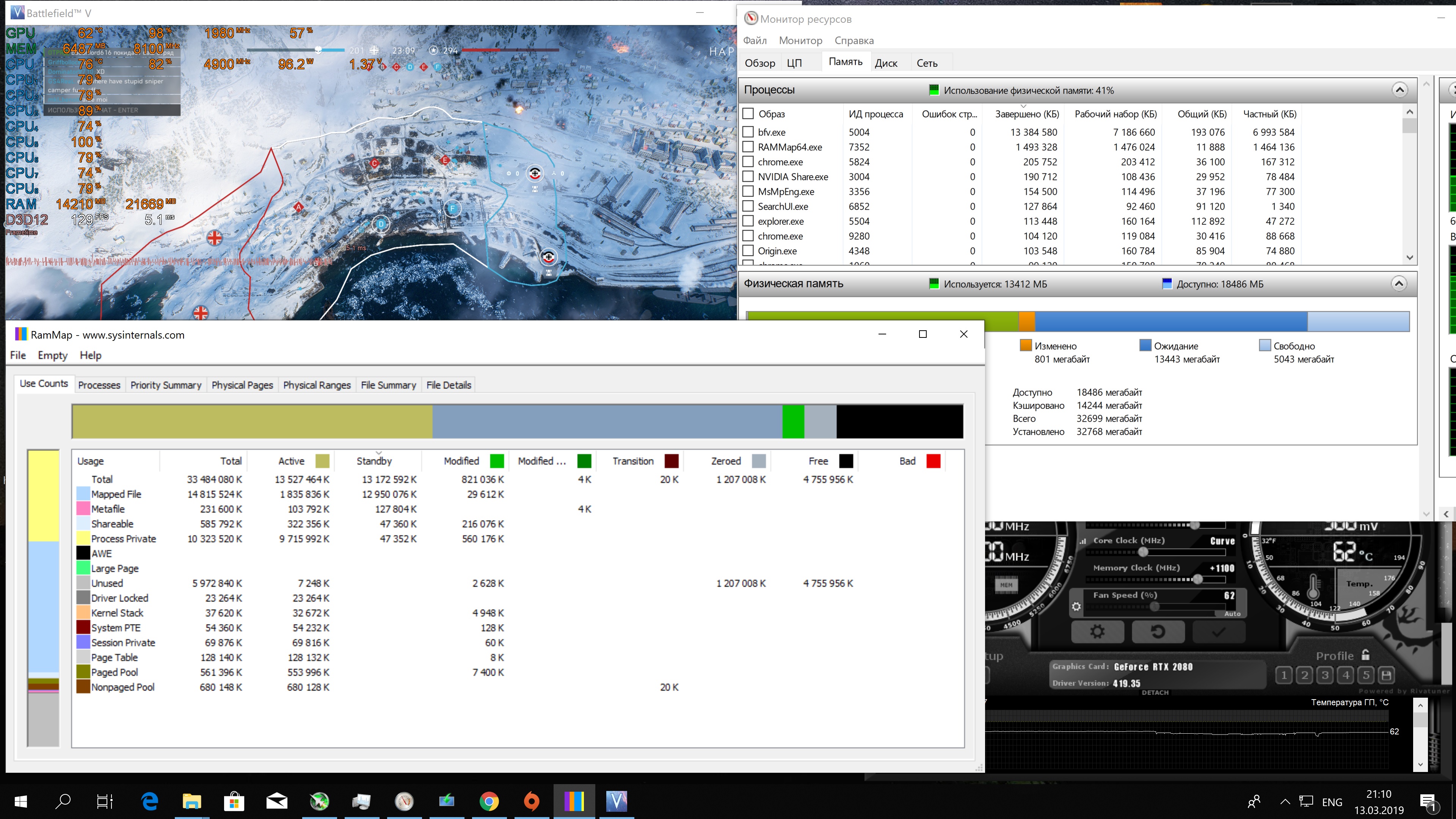Click DETACH on Afterburner panel
Viewport: 1456px width, 819px height.
point(1155,692)
